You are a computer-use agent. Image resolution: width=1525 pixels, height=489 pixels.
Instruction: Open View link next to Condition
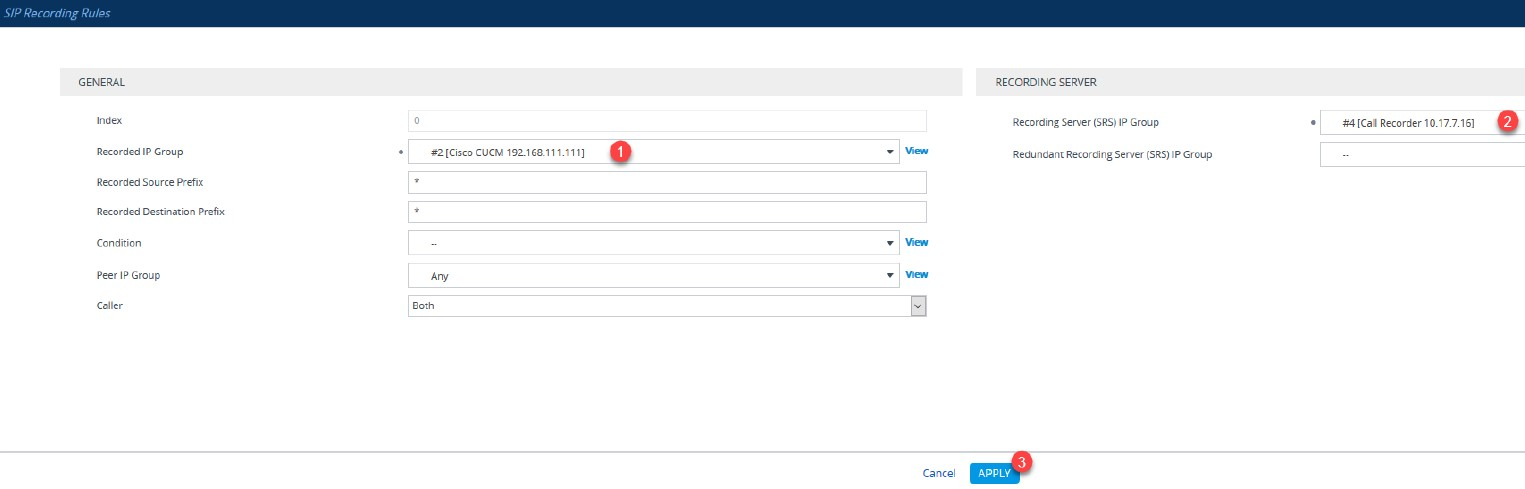click(916, 242)
